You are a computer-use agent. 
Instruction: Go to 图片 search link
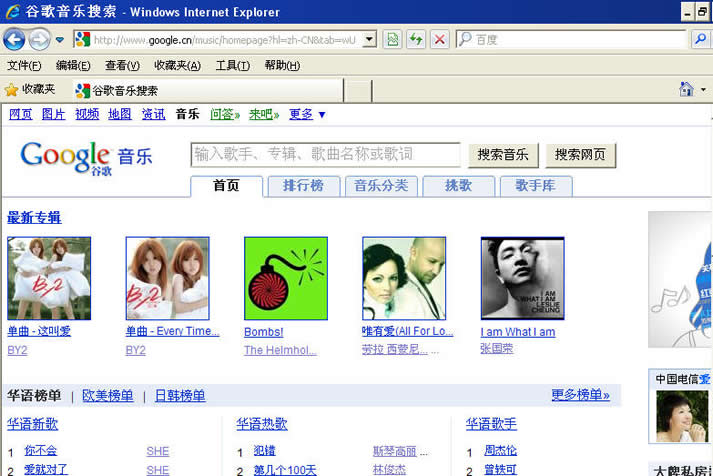54,114
